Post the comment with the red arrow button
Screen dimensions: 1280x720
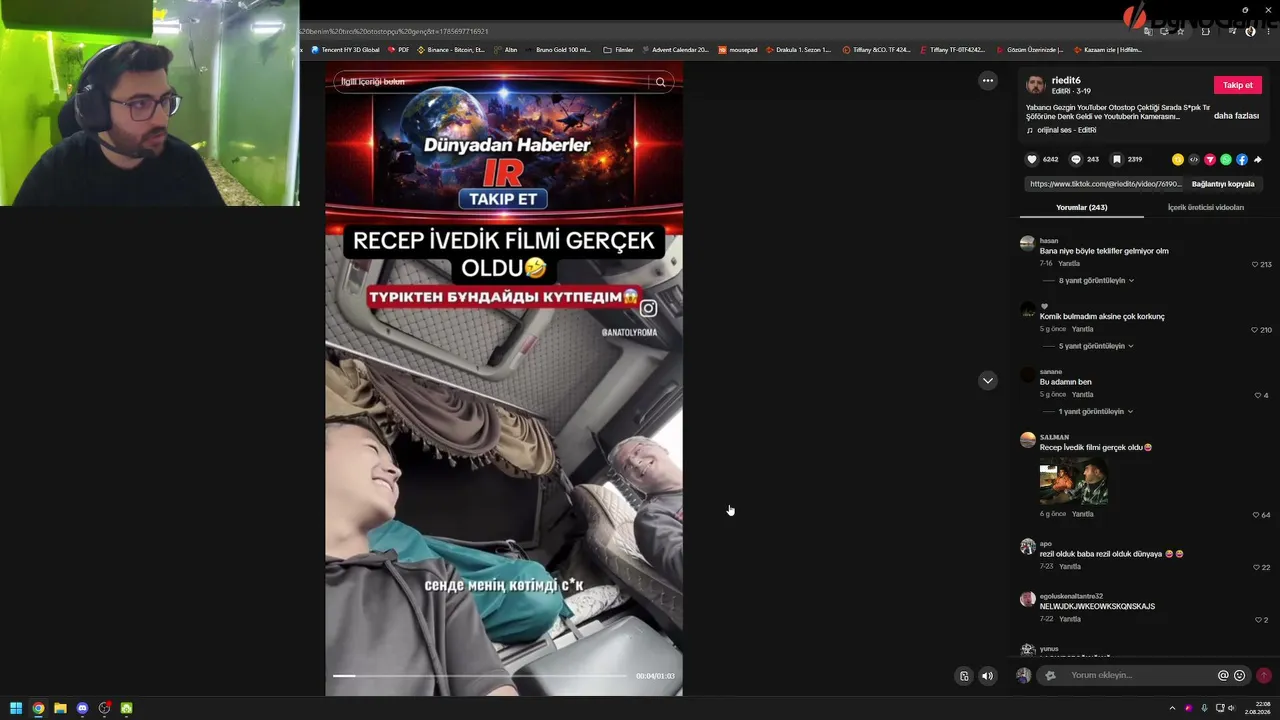(1264, 676)
